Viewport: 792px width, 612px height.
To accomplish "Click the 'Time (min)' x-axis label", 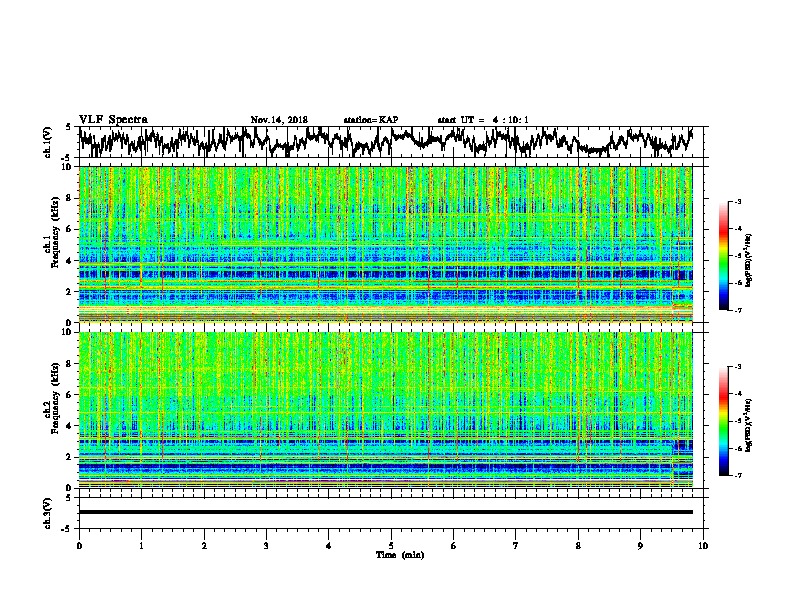I will (400, 555).
